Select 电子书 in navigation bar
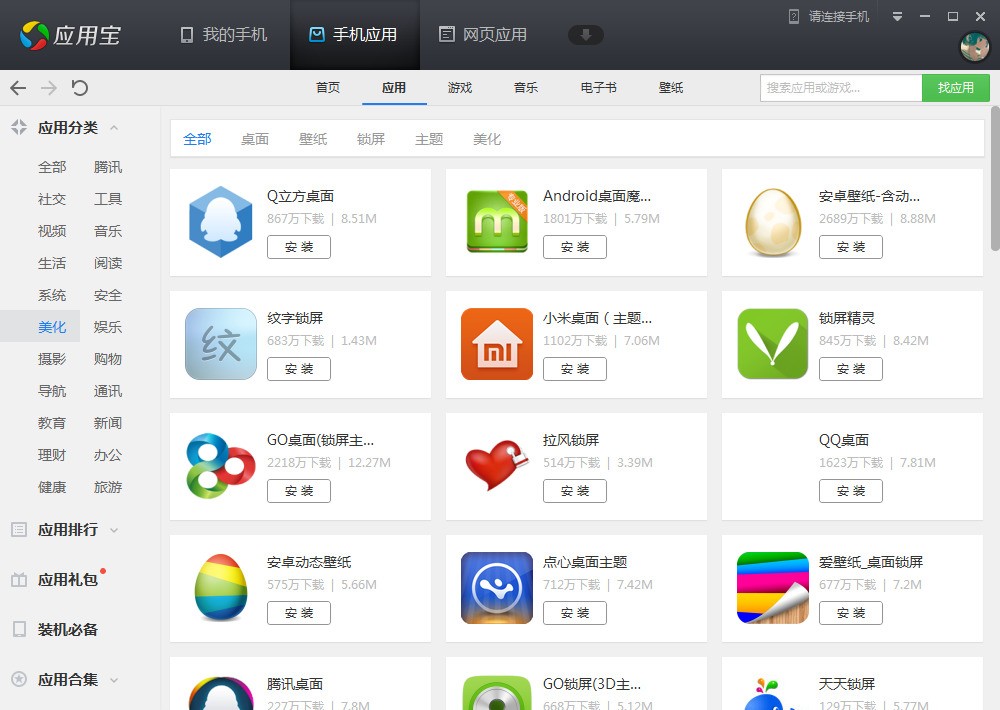This screenshot has width=1000, height=710. click(x=598, y=87)
